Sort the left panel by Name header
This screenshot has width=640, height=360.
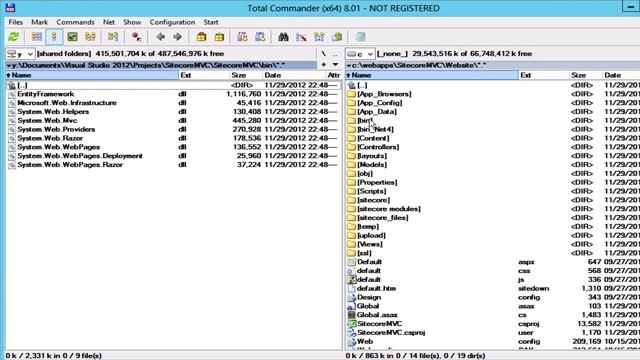(x=92, y=75)
